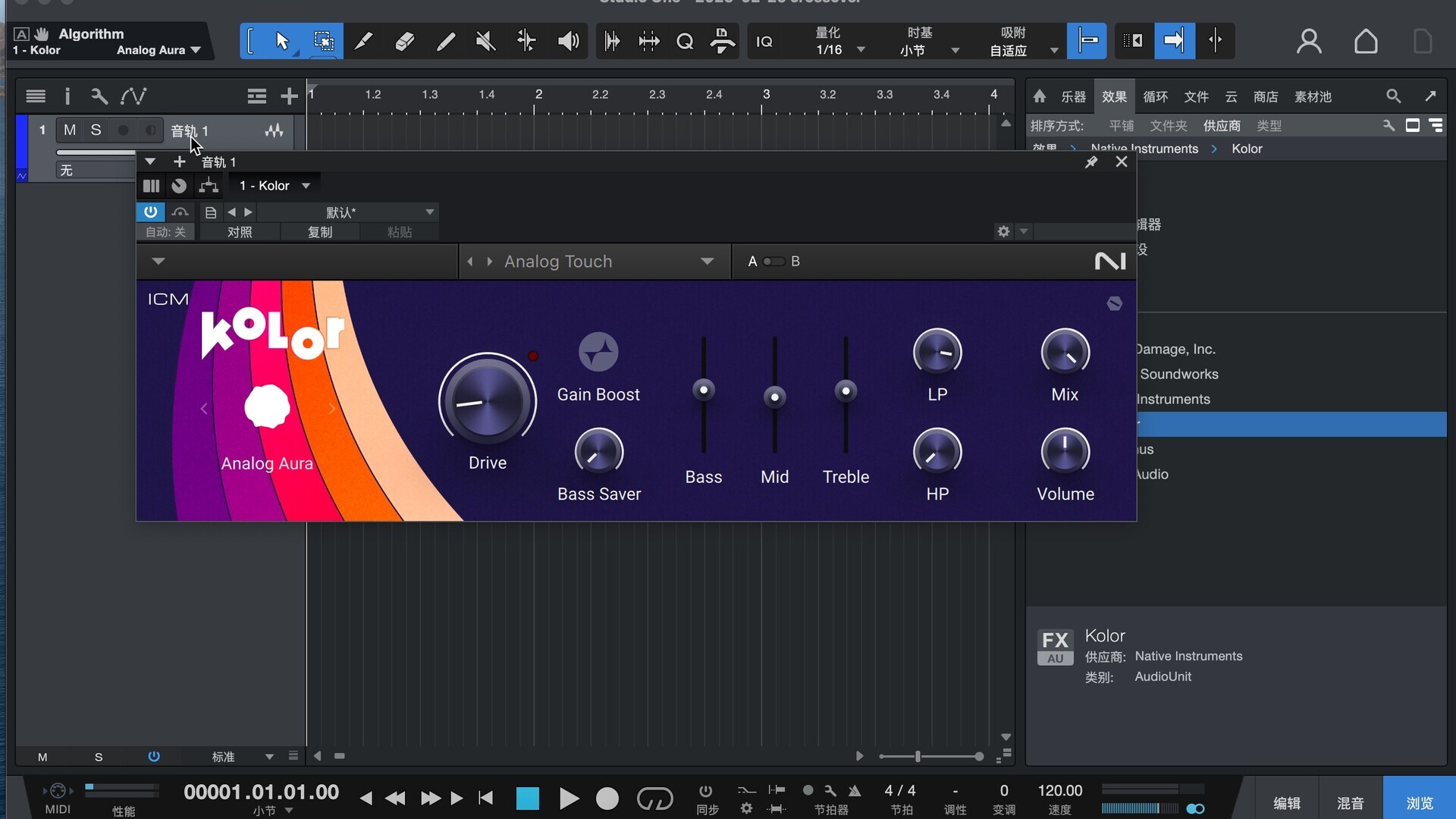Viewport: 1456px width, 819px height.
Task: Select next Kolor algorithm arrow
Action: tap(331, 409)
